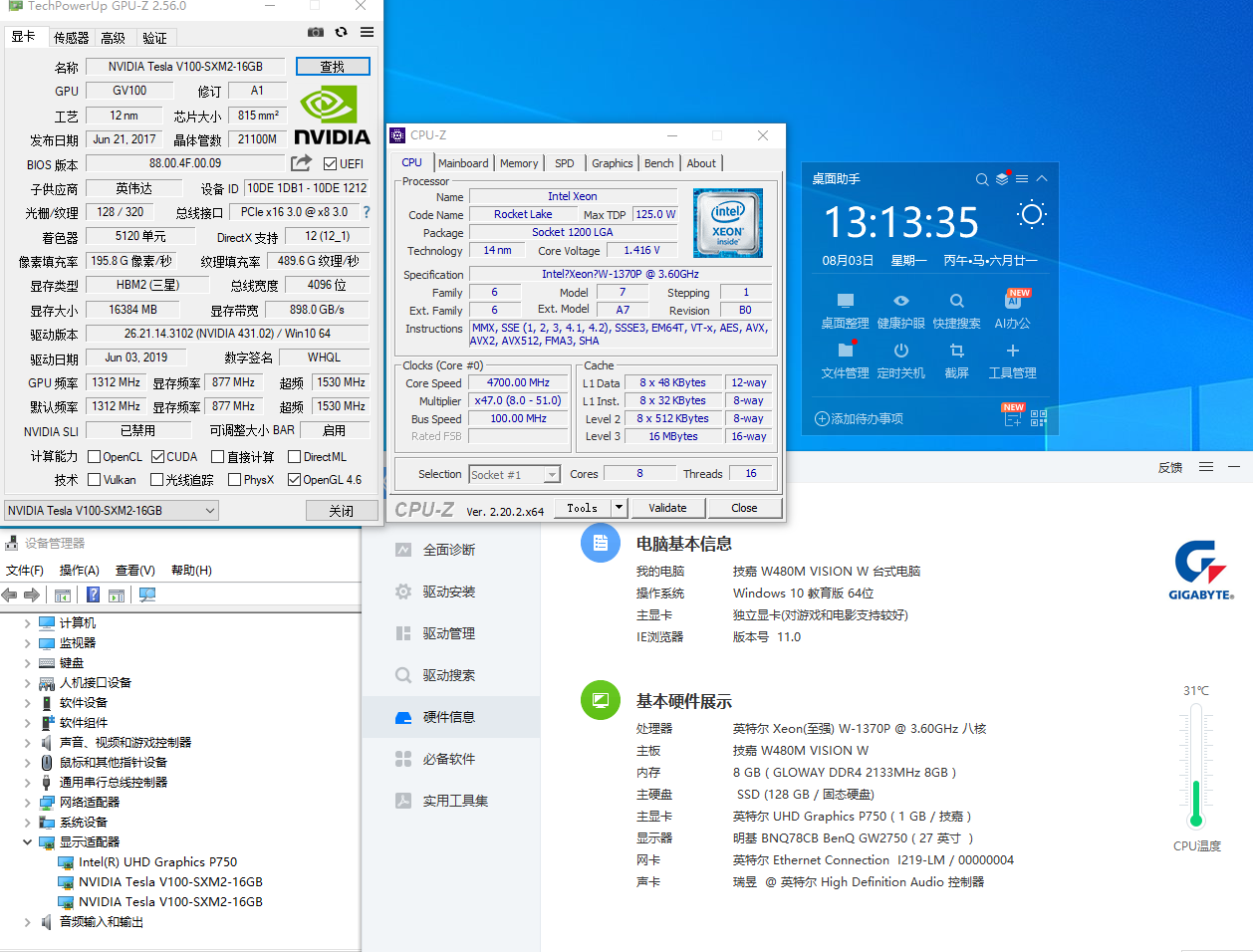Click the GPU name field in GPU-Z
This screenshot has height=952, width=1253.
point(185,67)
